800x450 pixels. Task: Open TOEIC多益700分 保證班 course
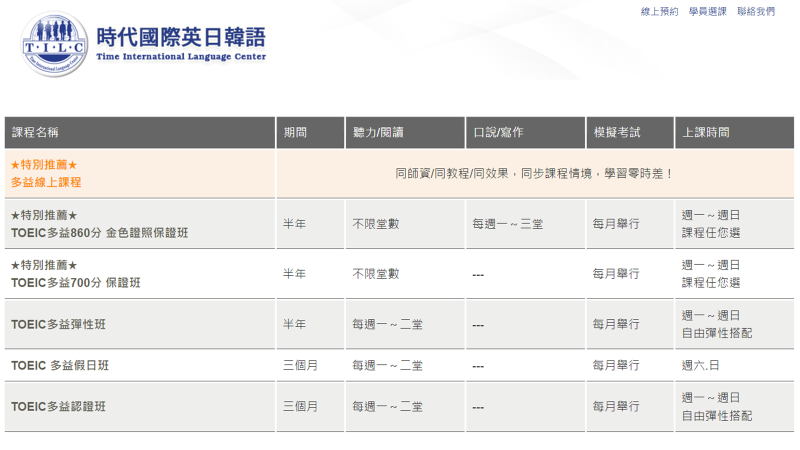76,283
